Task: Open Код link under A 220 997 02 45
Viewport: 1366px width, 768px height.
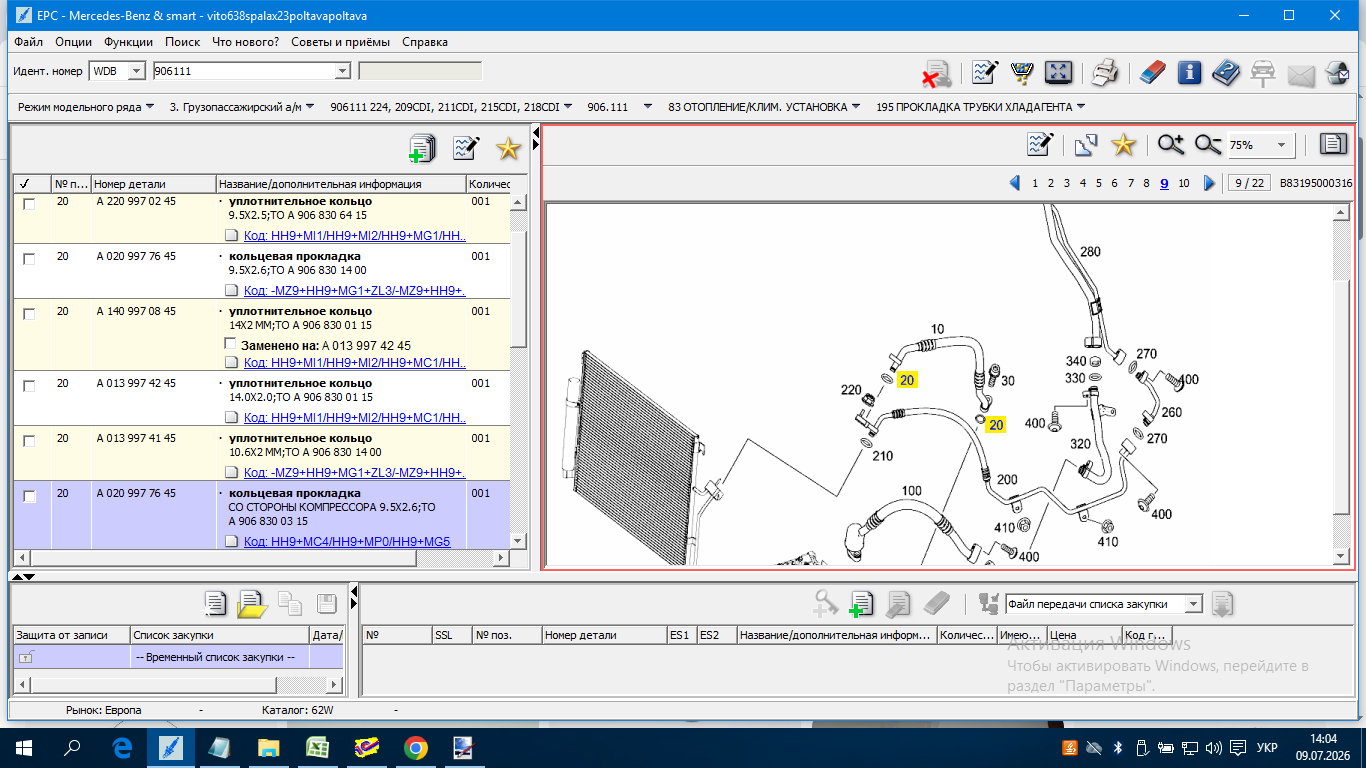Action: [355, 236]
